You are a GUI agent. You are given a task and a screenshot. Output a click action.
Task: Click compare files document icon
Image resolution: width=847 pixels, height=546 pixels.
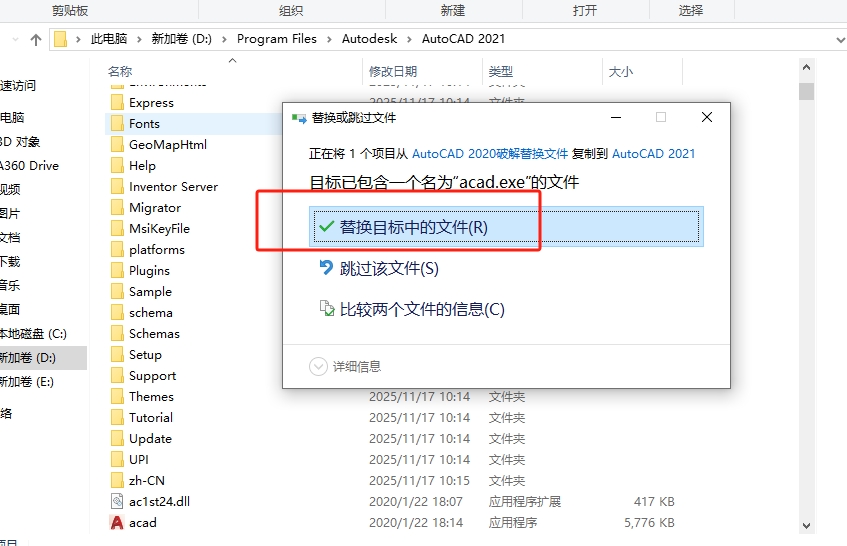327,308
